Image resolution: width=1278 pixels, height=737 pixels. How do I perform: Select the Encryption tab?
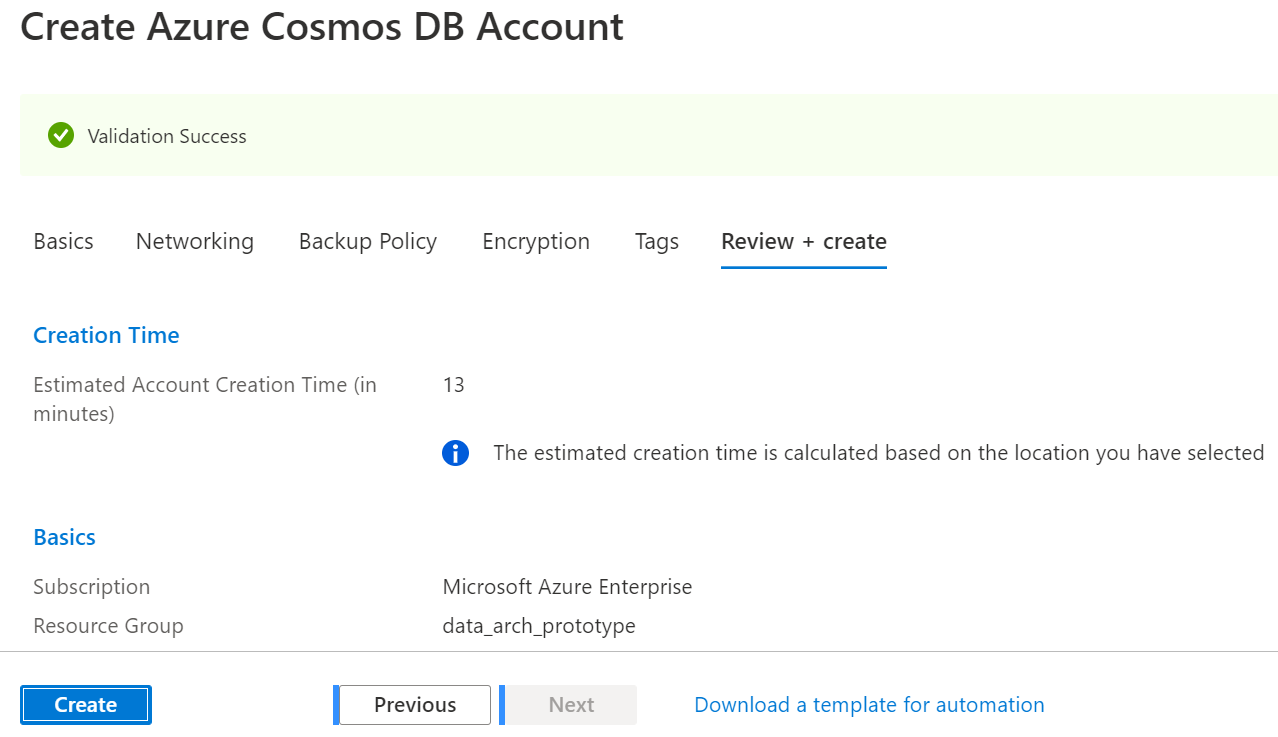coord(536,241)
